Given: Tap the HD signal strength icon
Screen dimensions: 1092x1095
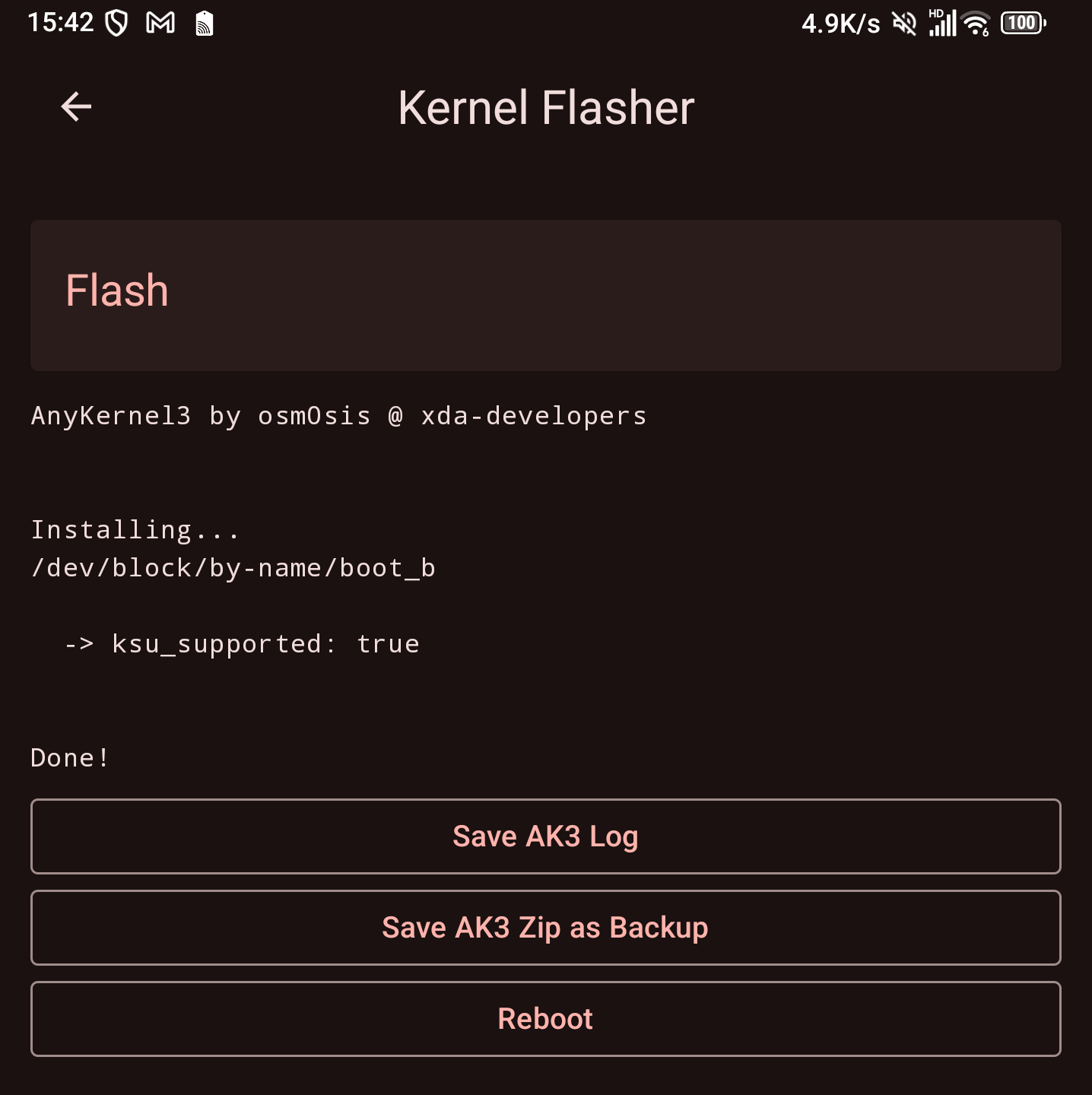Looking at the screenshot, I should [x=942, y=24].
